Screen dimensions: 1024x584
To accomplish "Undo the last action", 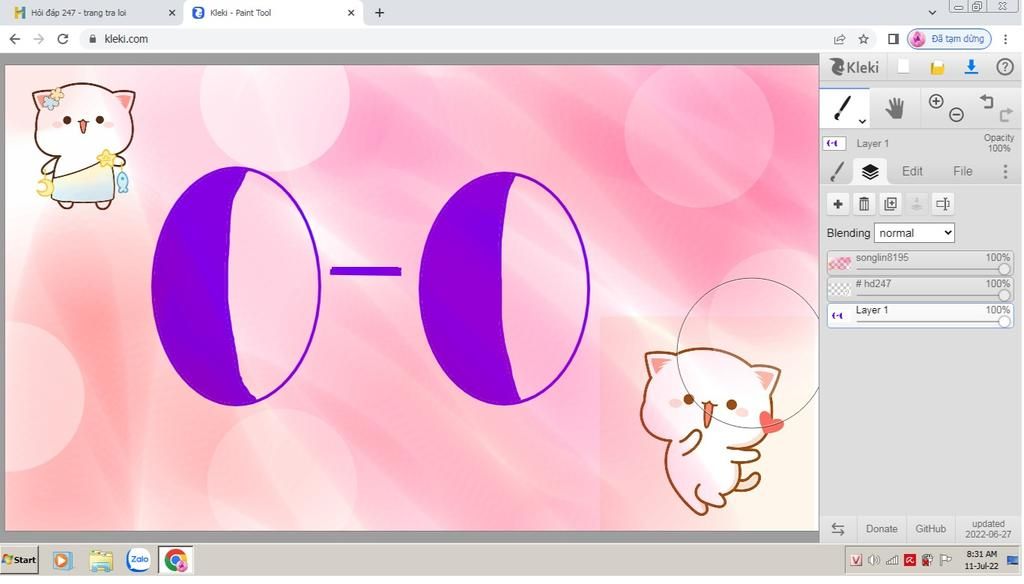I will point(986,101).
